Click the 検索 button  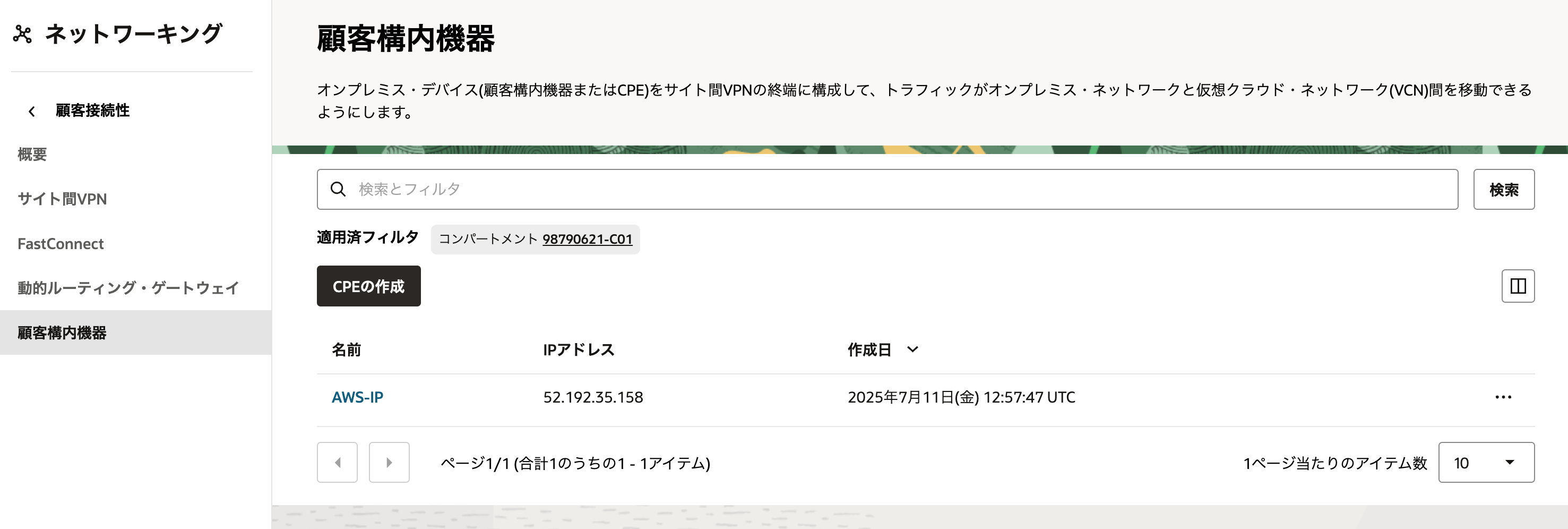1503,189
